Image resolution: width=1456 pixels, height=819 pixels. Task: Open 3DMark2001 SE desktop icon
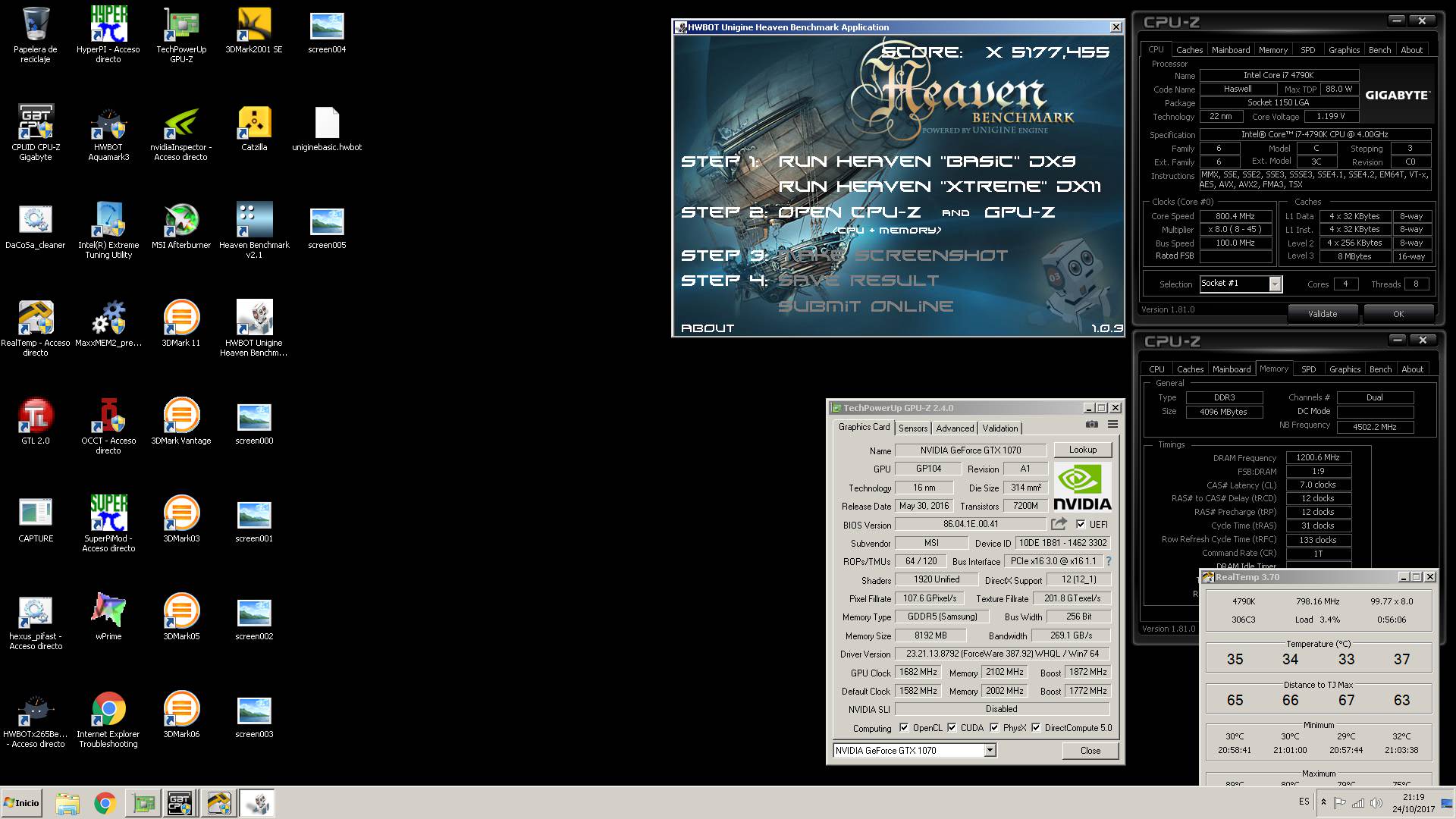click(254, 30)
